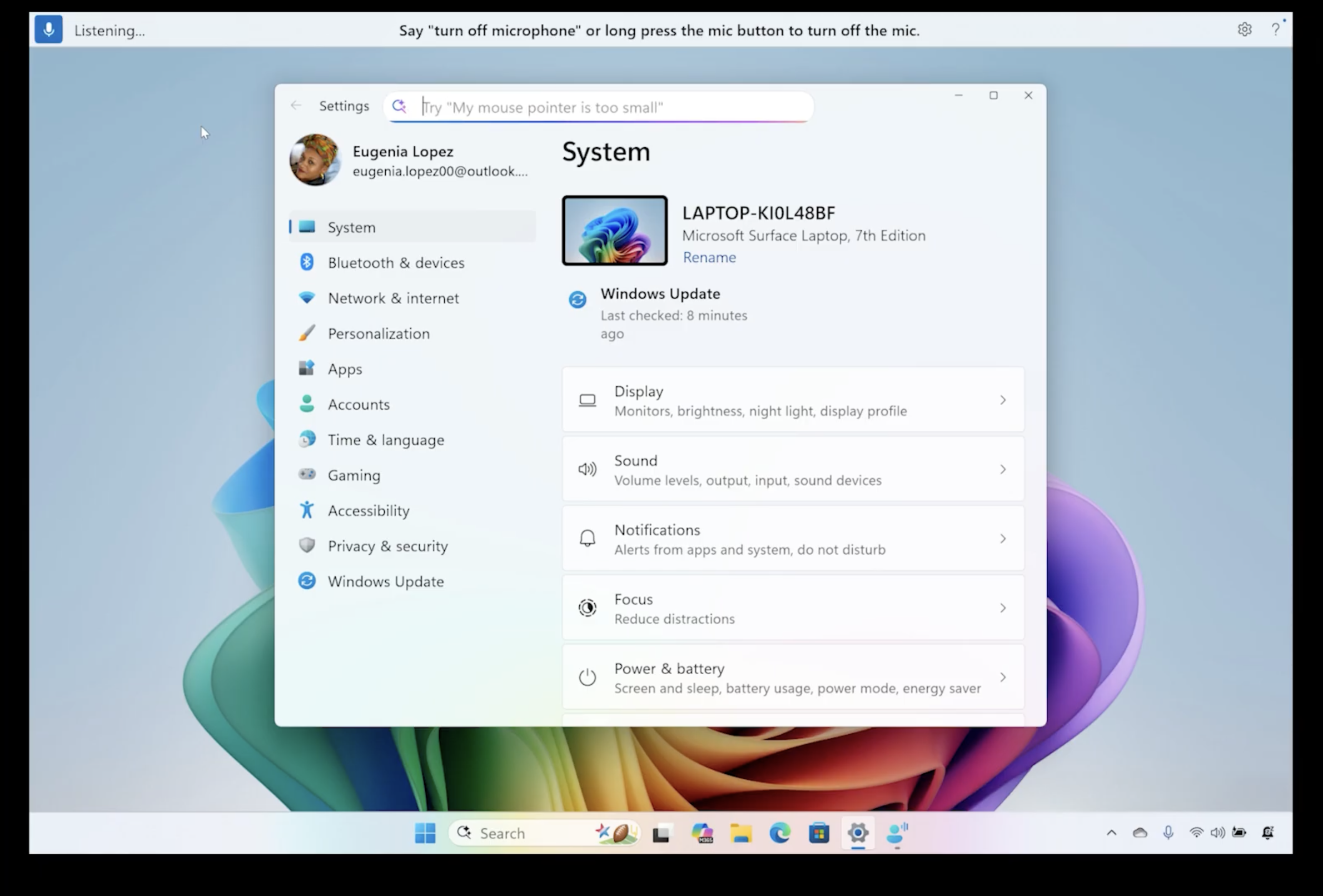Open notification bell in tray
The width and height of the screenshot is (1323, 896).
click(x=1268, y=833)
